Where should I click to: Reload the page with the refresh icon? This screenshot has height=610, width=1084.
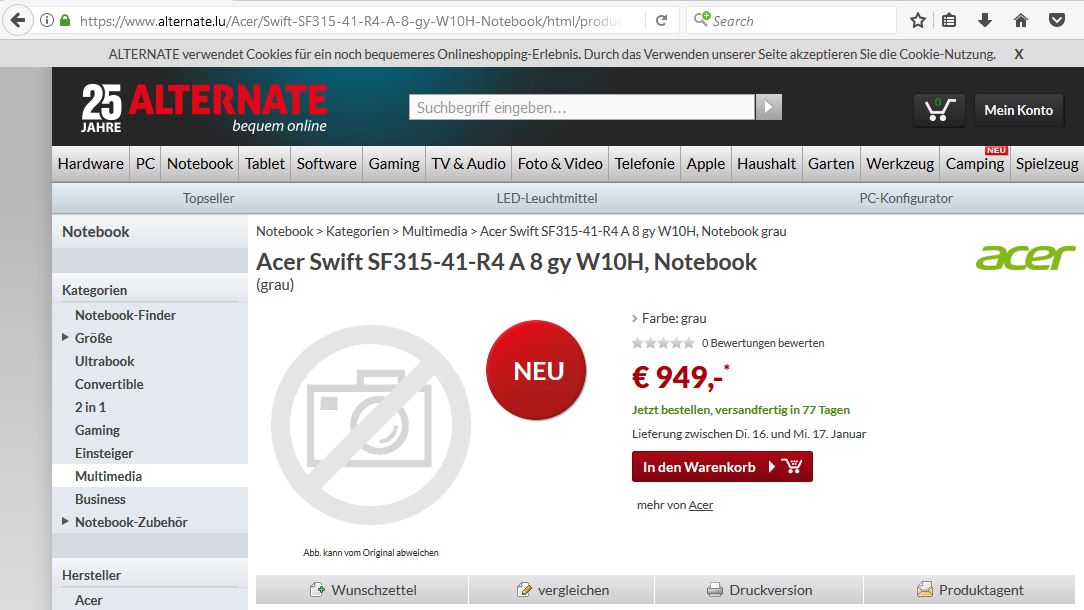click(x=662, y=21)
